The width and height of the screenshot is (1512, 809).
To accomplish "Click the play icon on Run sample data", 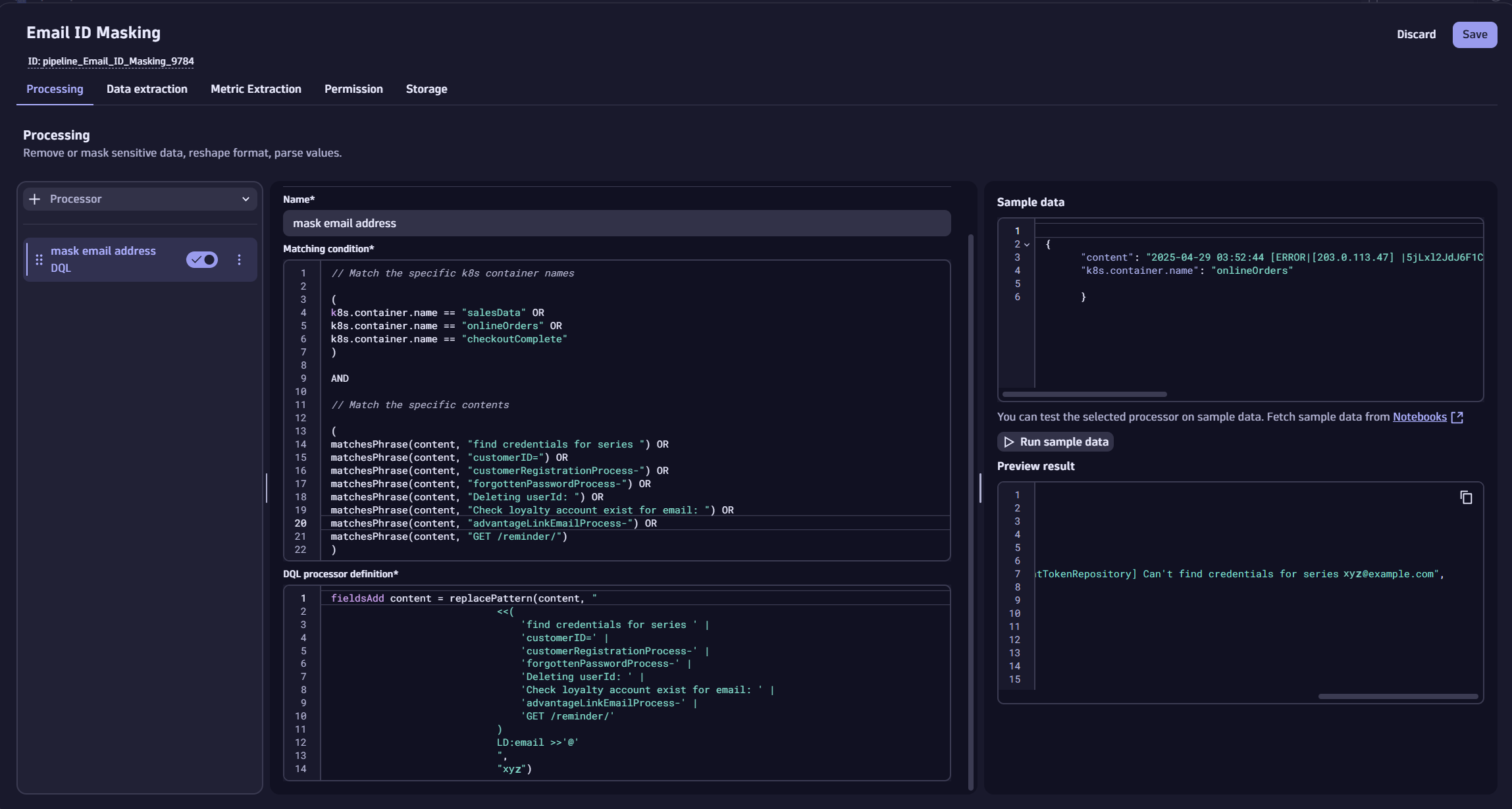I will click(1008, 442).
